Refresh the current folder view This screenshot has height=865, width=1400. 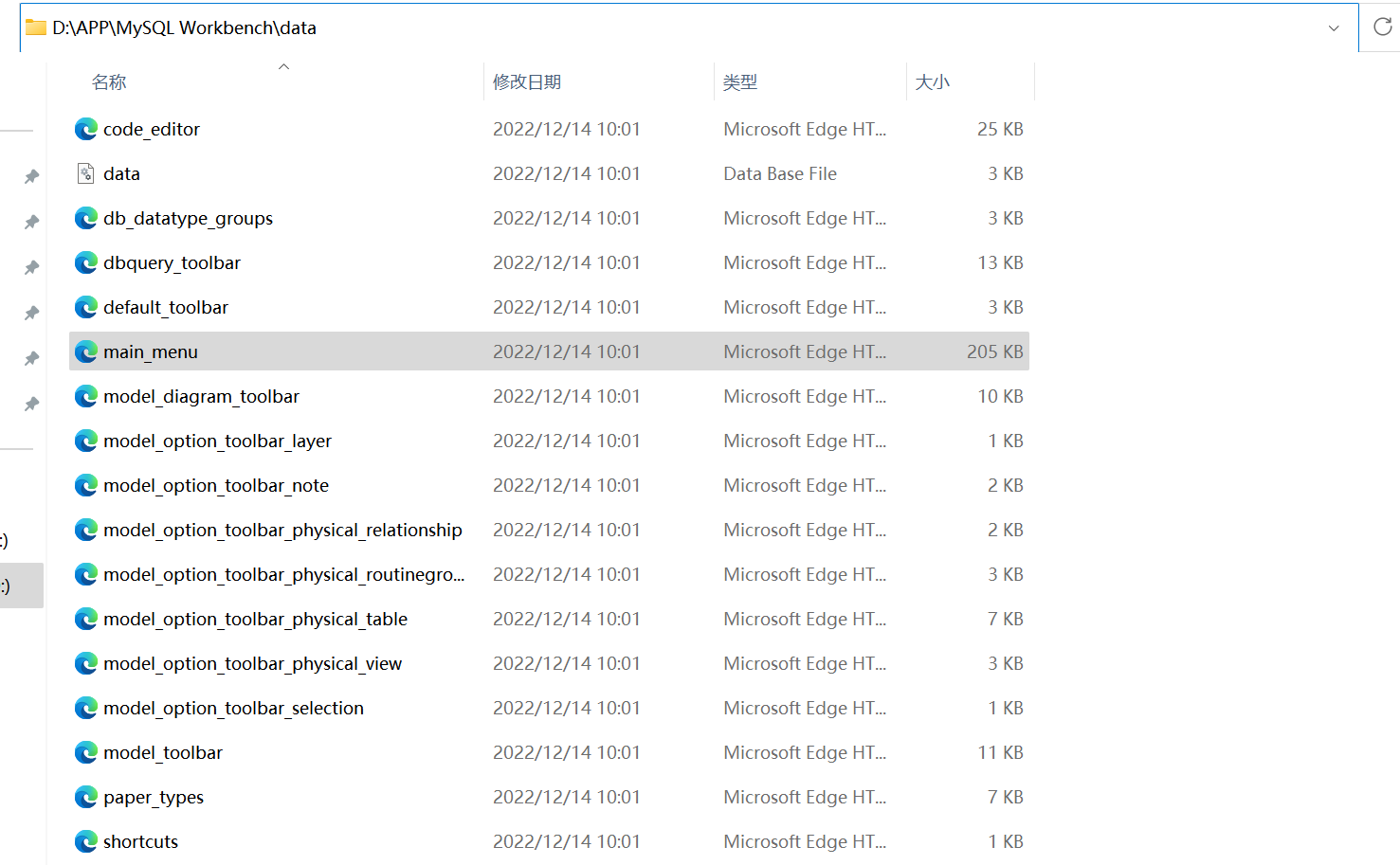1382,27
